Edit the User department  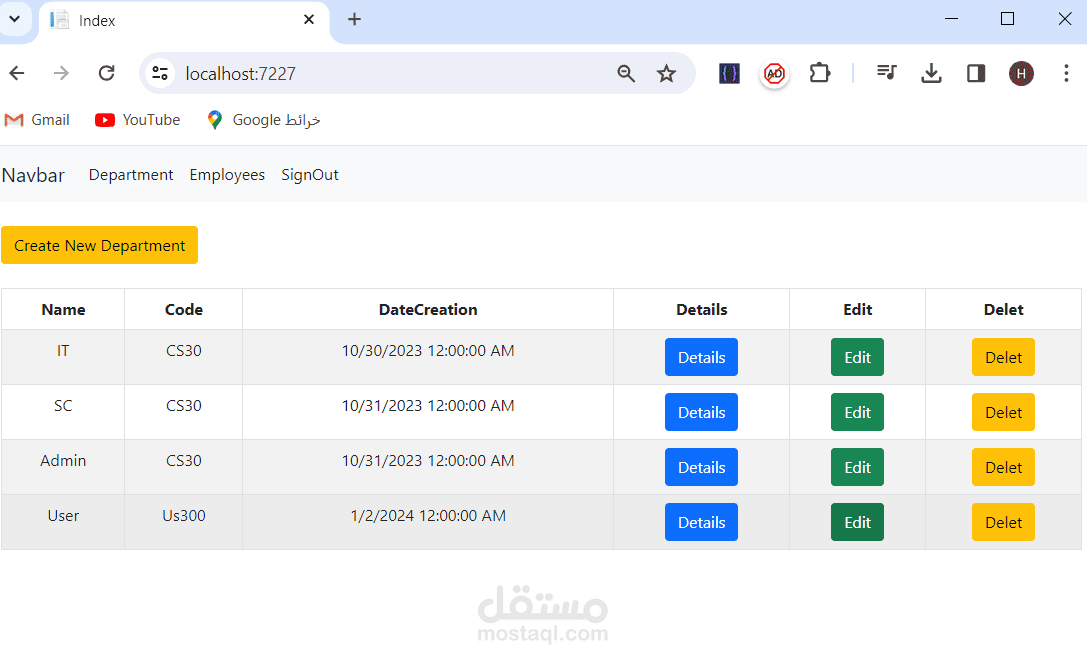click(x=858, y=522)
